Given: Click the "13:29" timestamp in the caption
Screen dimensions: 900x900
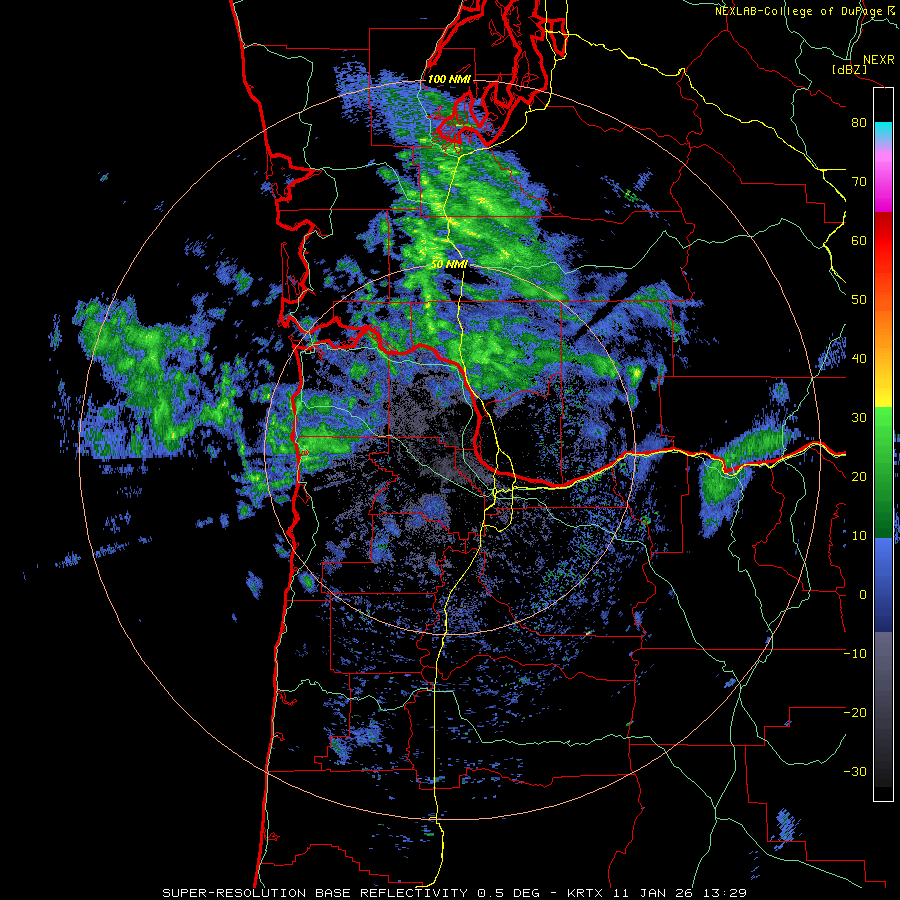Looking at the screenshot, I should tap(726, 893).
